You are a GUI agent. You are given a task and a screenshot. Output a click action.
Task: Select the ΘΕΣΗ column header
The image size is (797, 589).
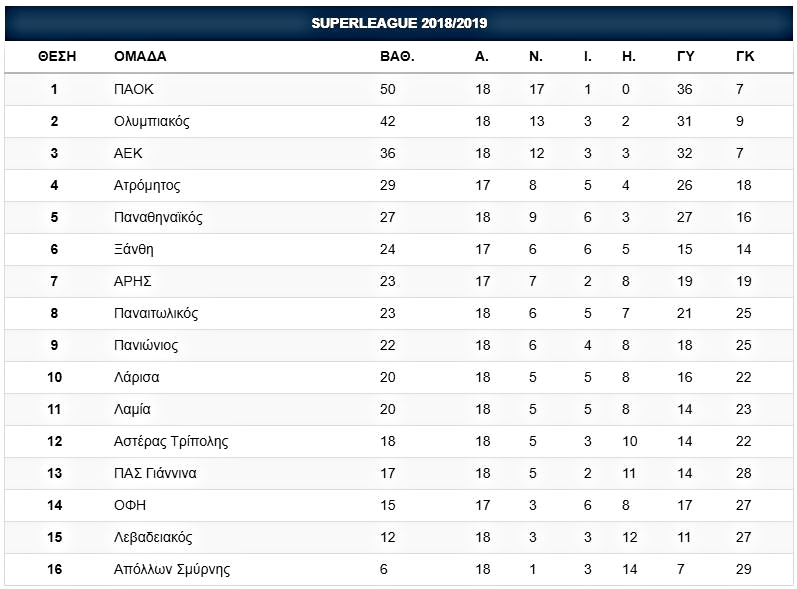57,56
